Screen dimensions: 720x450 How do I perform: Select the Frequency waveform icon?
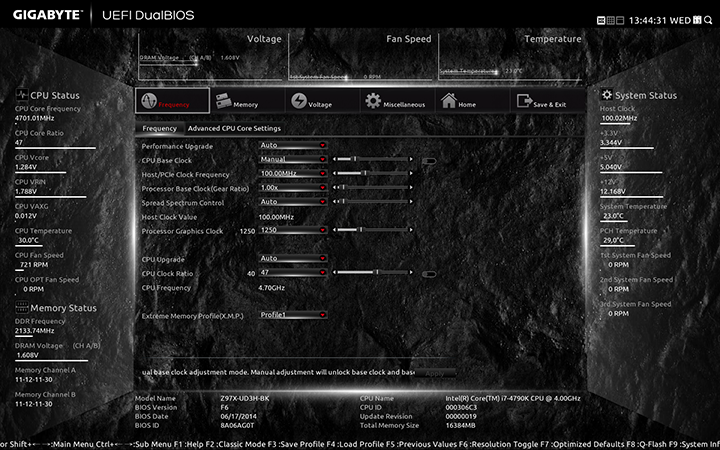172,101
